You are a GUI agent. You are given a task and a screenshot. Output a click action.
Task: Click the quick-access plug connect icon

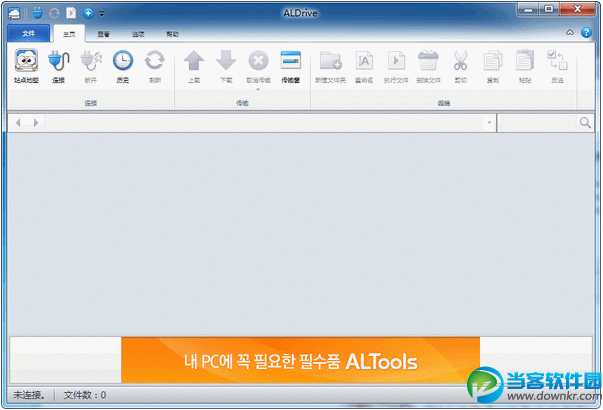tap(37, 13)
